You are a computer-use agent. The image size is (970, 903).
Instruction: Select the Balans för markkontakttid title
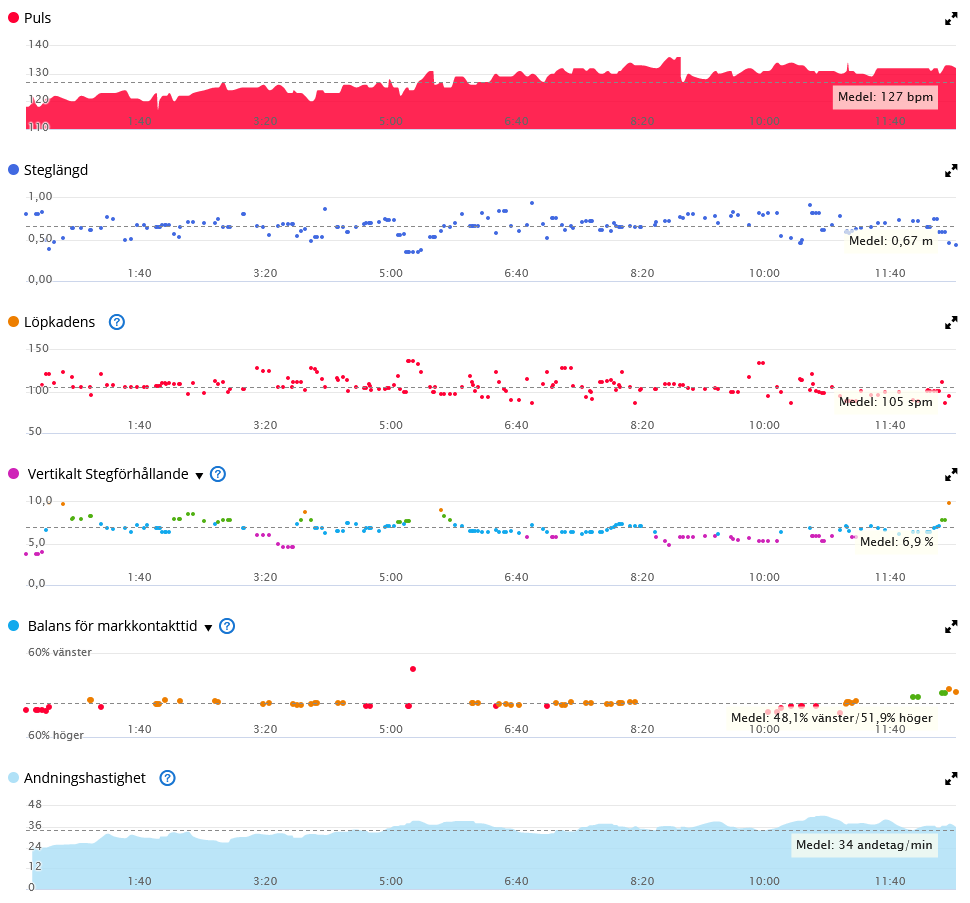[x=112, y=627]
